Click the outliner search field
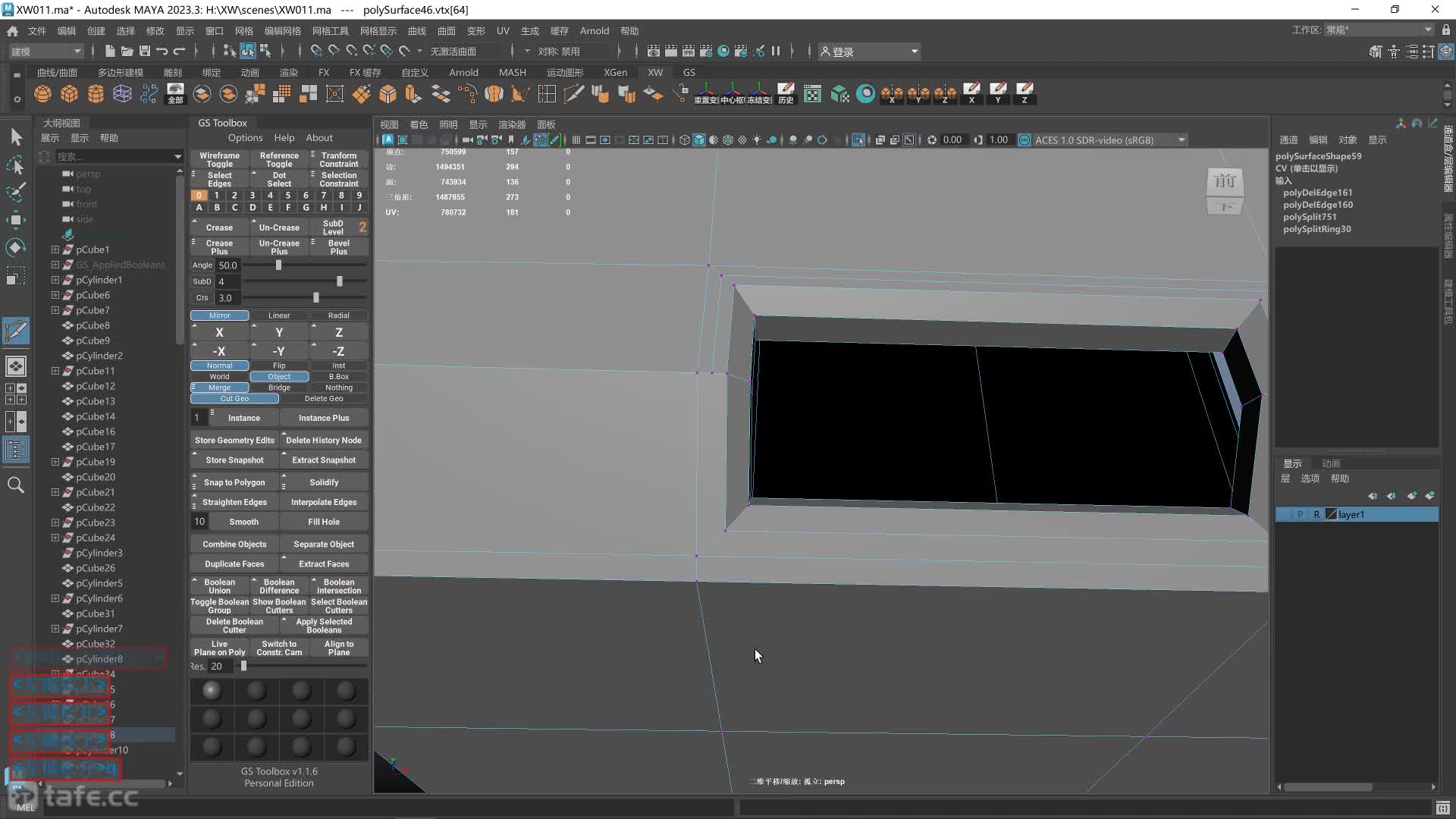The width and height of the screenshot is (1456, 819). pos(114,156)
